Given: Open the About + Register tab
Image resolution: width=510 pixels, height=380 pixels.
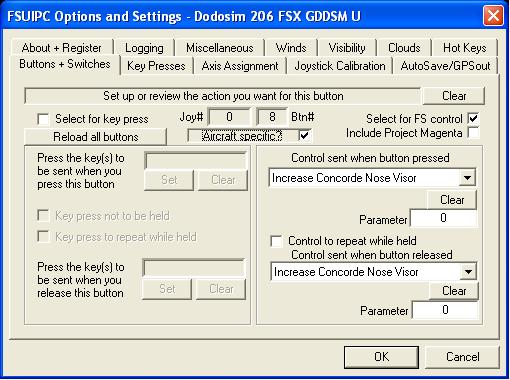Looking at the screenshot, I should [x=62, y=48].
